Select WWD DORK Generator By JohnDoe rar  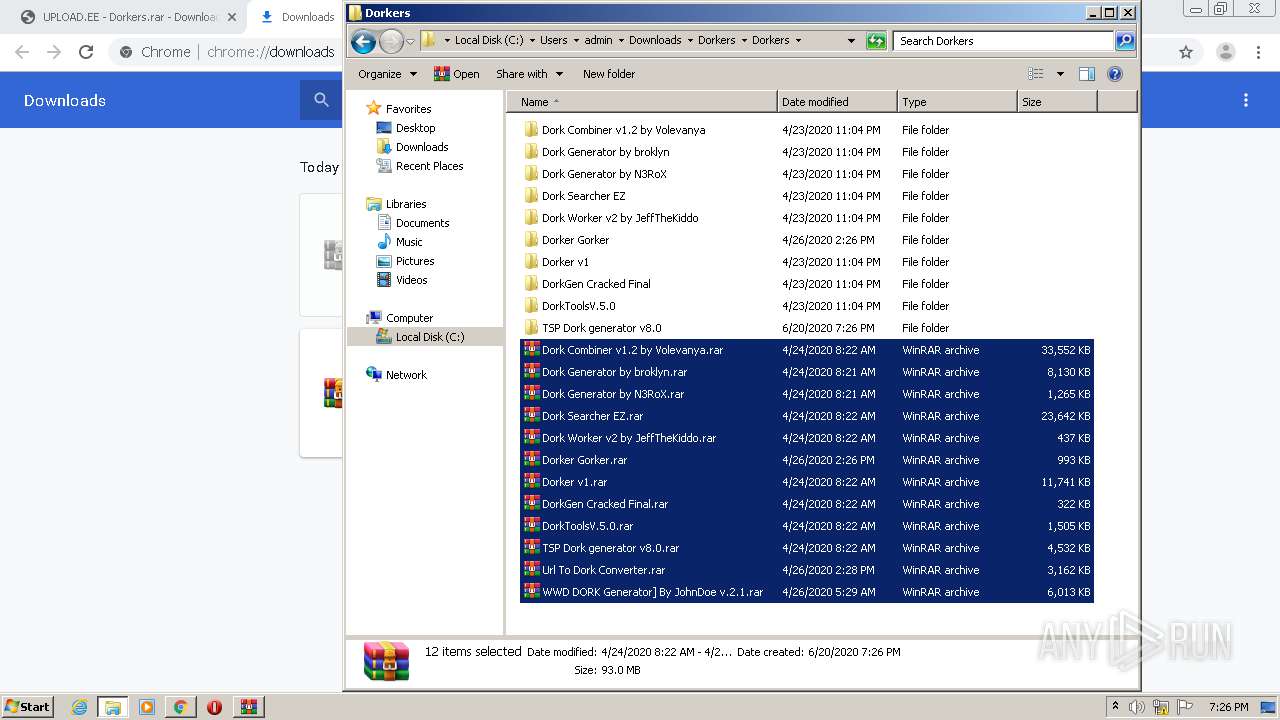(x=807, y=592)
